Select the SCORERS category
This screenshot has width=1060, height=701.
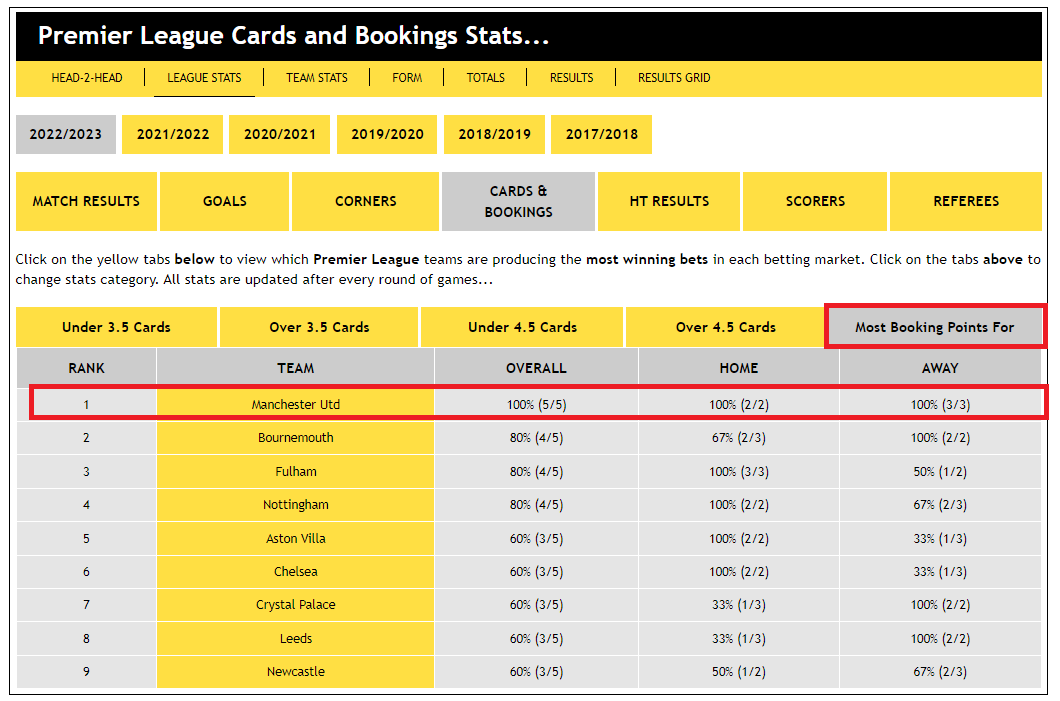click(x=814, y=200)
